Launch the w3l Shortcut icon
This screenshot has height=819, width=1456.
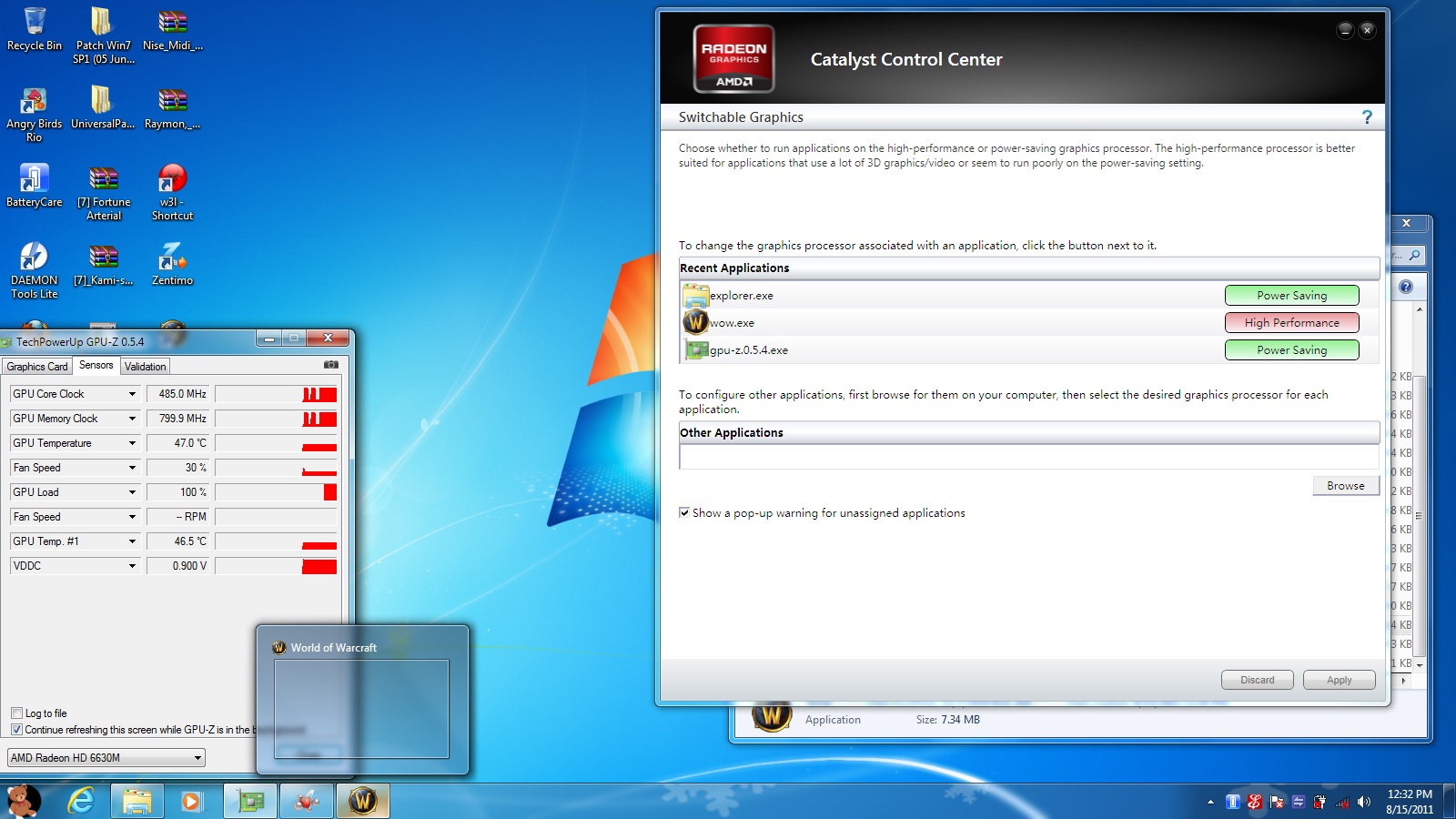172,193
